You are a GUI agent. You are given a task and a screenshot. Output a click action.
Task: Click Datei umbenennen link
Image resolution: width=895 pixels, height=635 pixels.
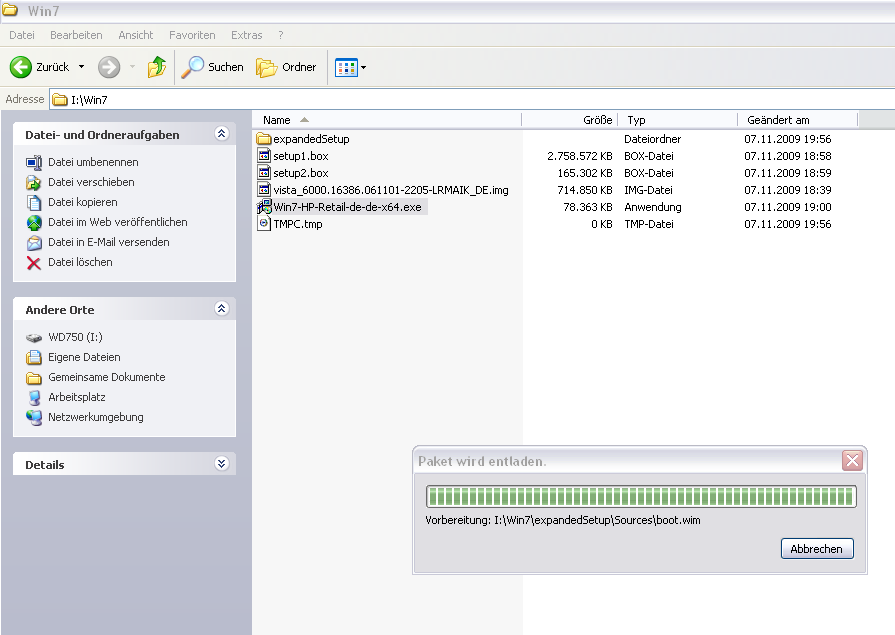(x=93, y=162)
